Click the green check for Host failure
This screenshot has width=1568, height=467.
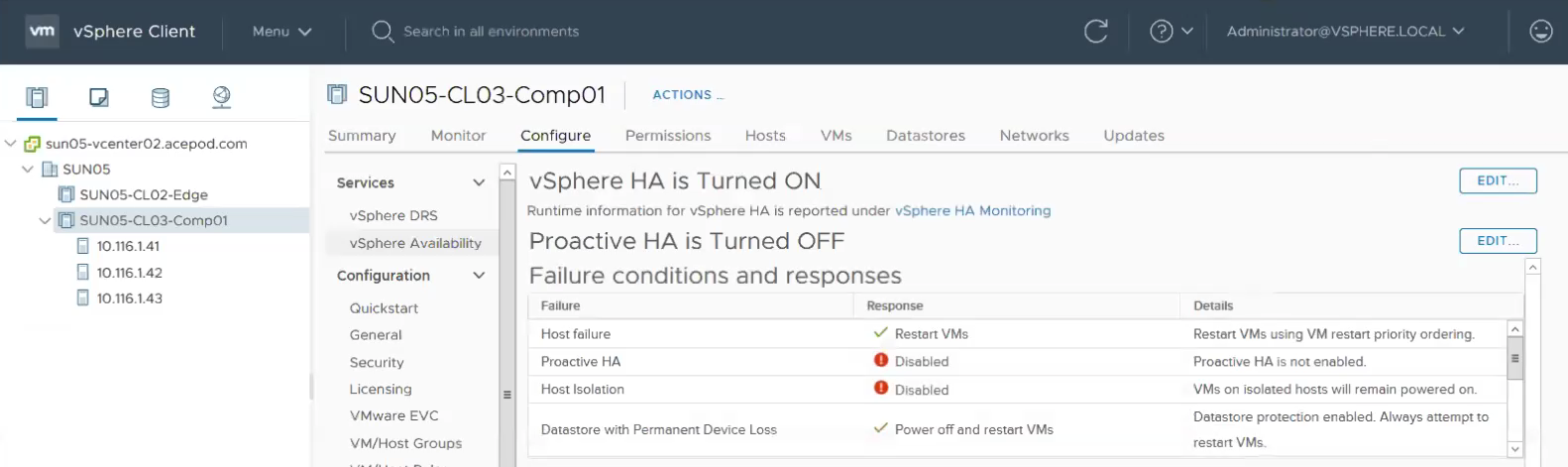(x=880, y=333)
